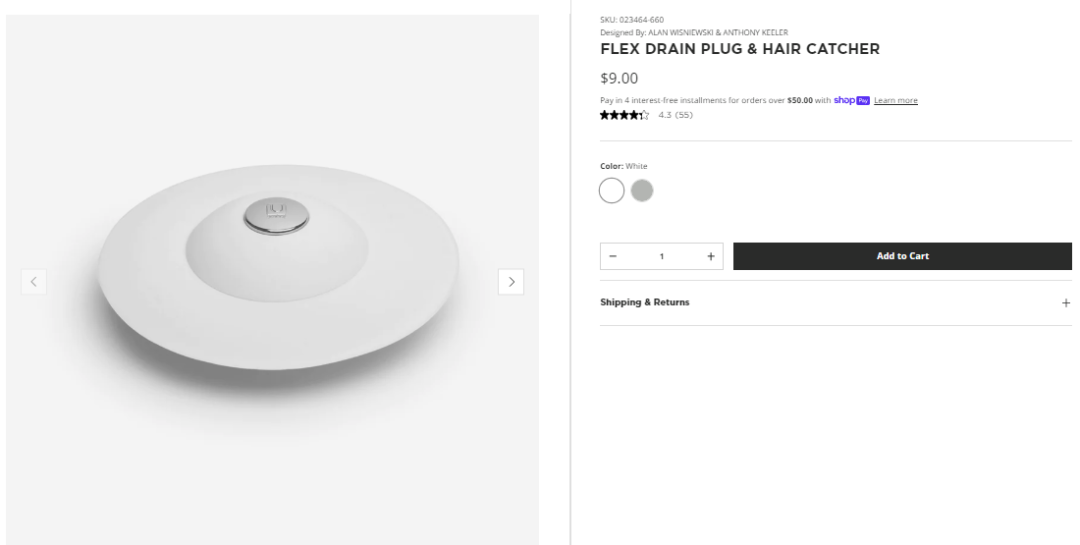The image size is (1080, 545).
Task: Choose the Grey color swatch
Action: click(x=642, y=191)
